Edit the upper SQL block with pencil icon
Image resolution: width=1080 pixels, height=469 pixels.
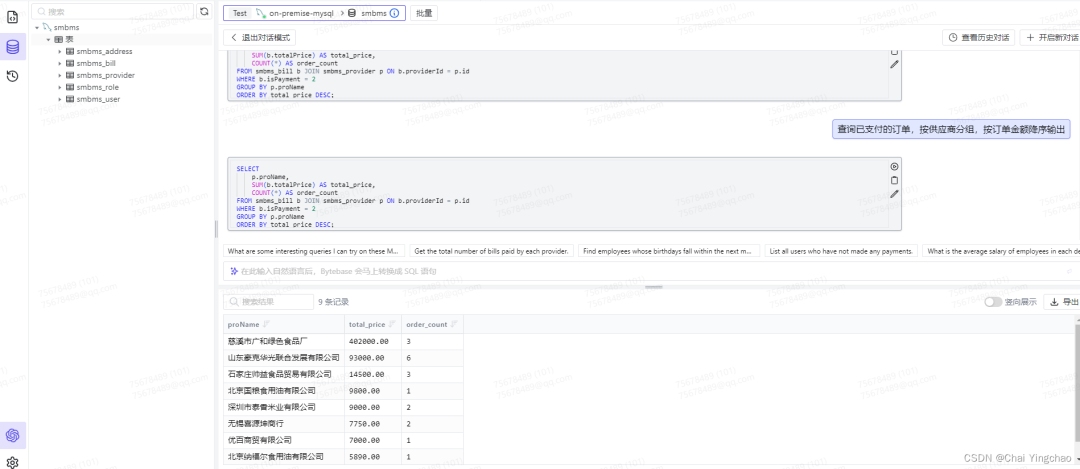(x=894, y=64)
